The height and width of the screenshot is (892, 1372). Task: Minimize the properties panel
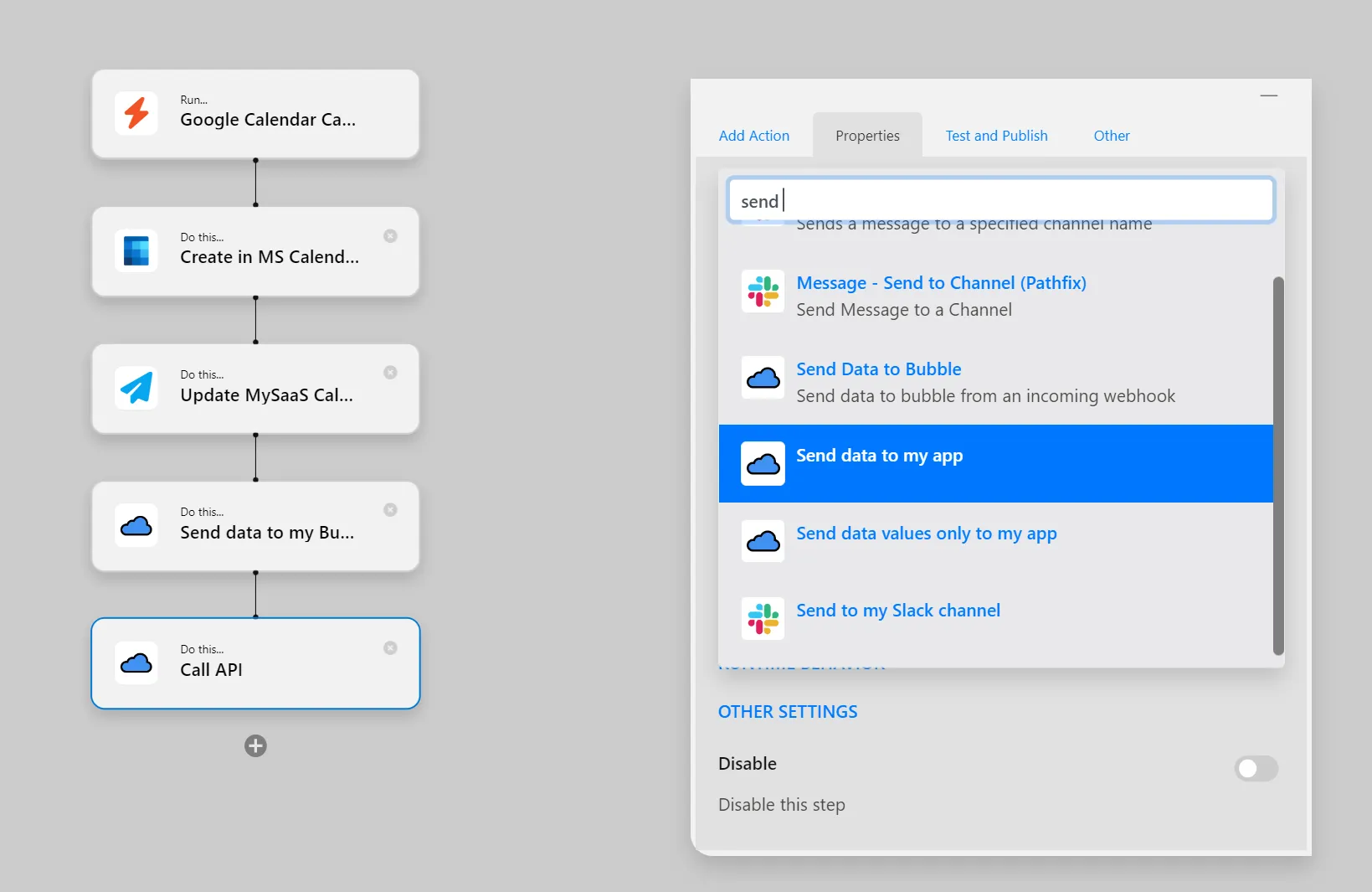pos(1269,95)
